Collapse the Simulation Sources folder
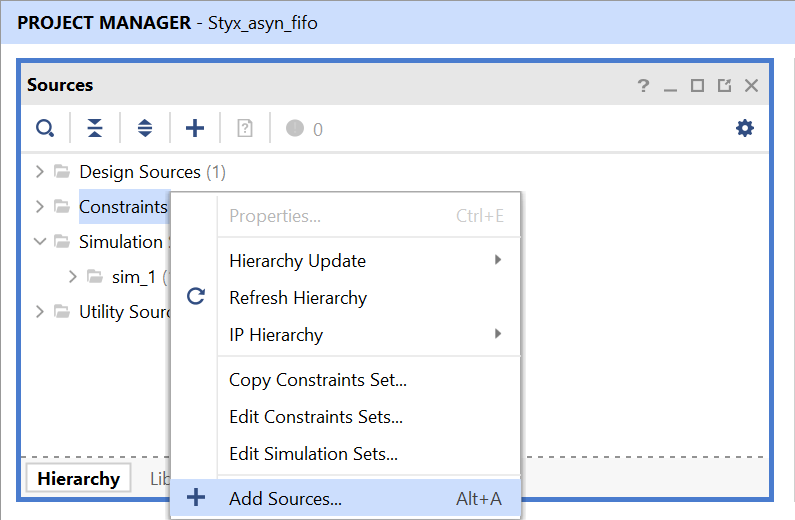 [39, 242]
